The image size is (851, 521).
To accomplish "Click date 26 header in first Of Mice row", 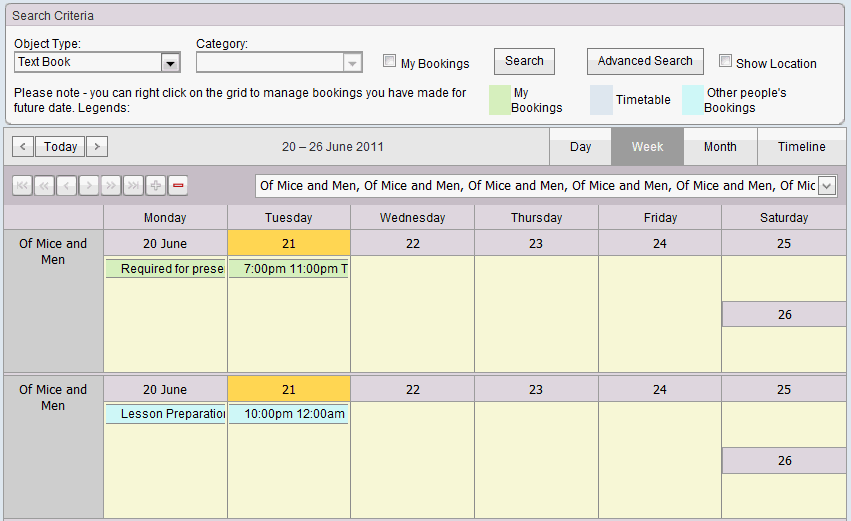I will tap(784, 314).
